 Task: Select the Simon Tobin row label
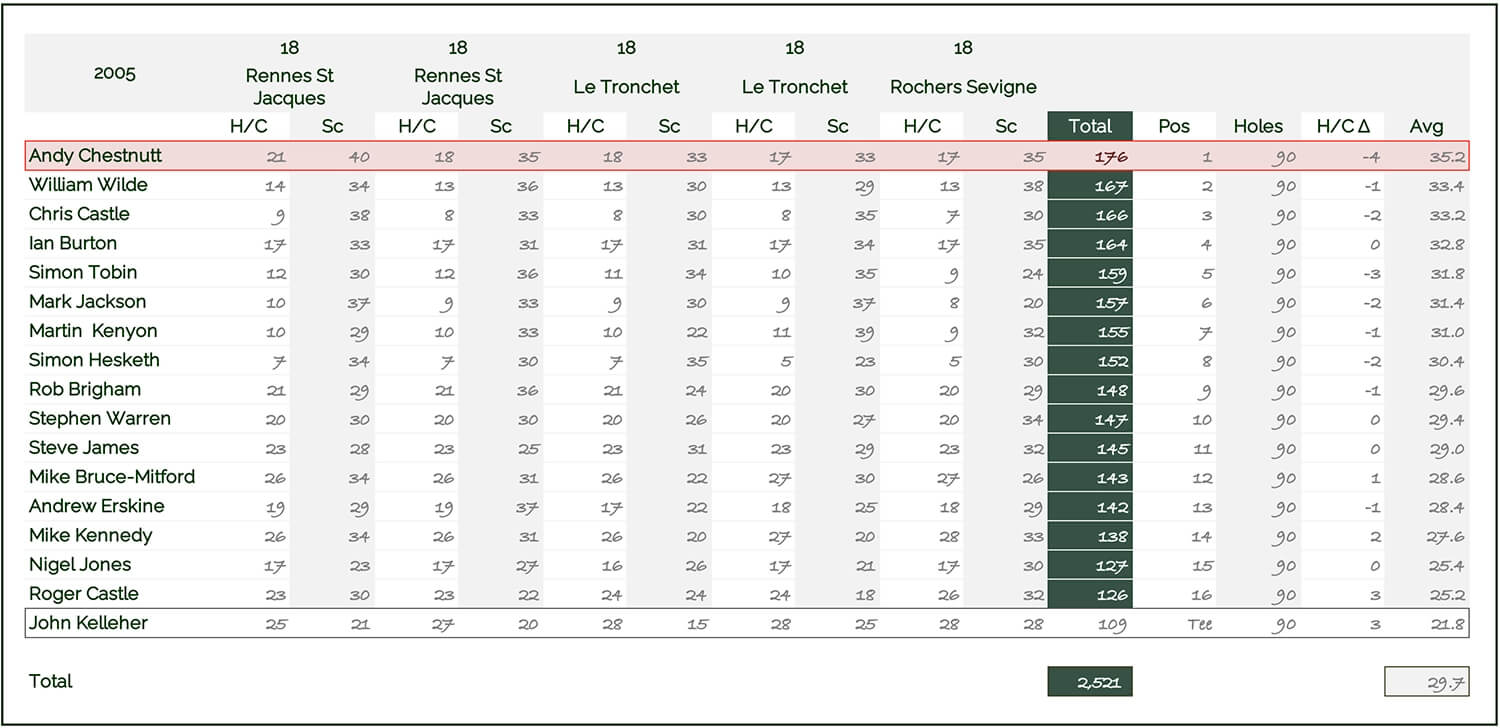tap(83, 272)
